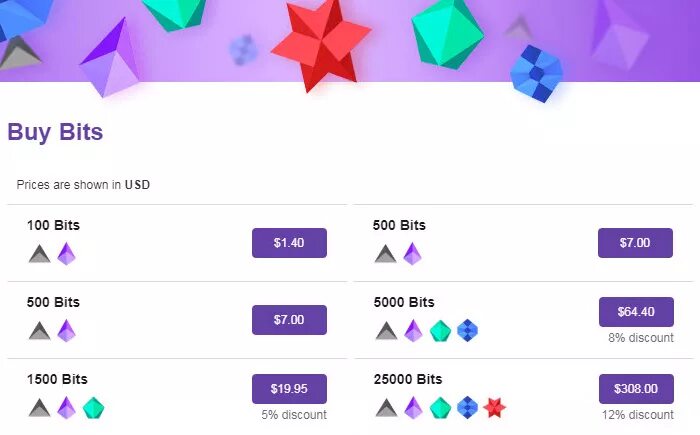The height and width of the screenshot is (435, 700).
Task: Click the 5% discount label
Action: [294, 415]
